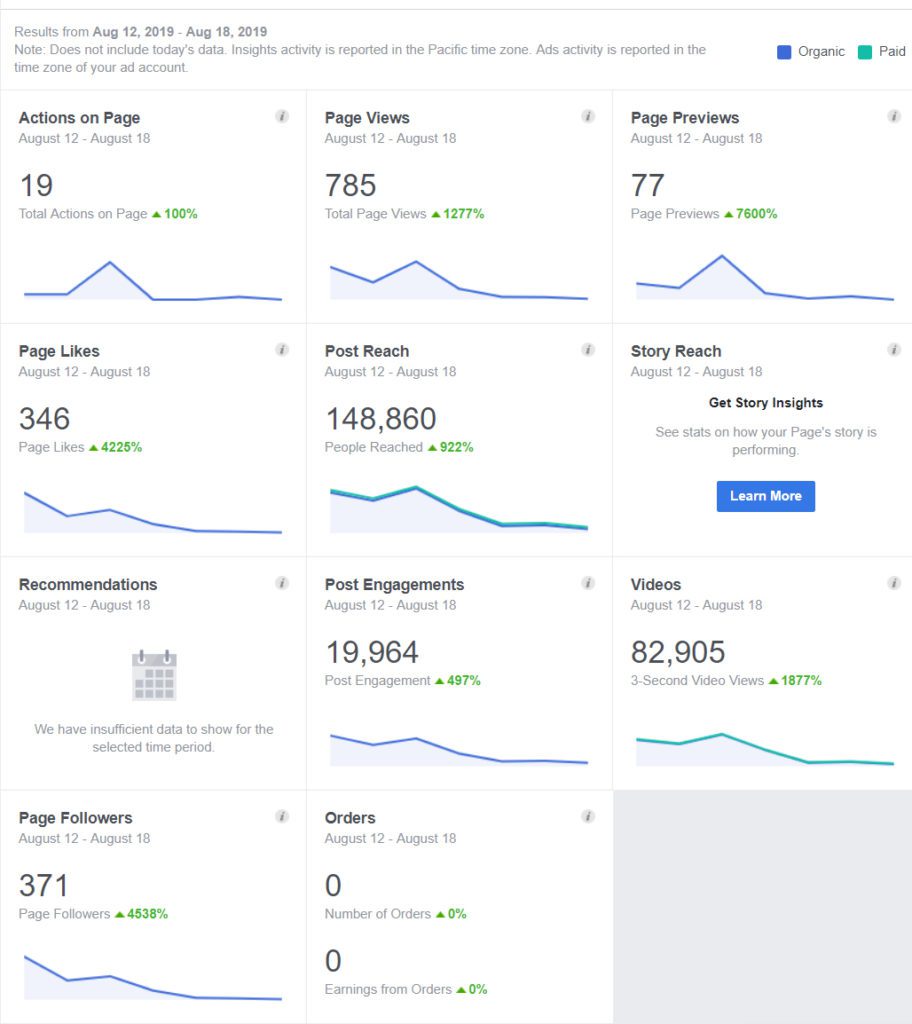
Task: Click the info icon on Page Followers
Action: click(282, 816)
